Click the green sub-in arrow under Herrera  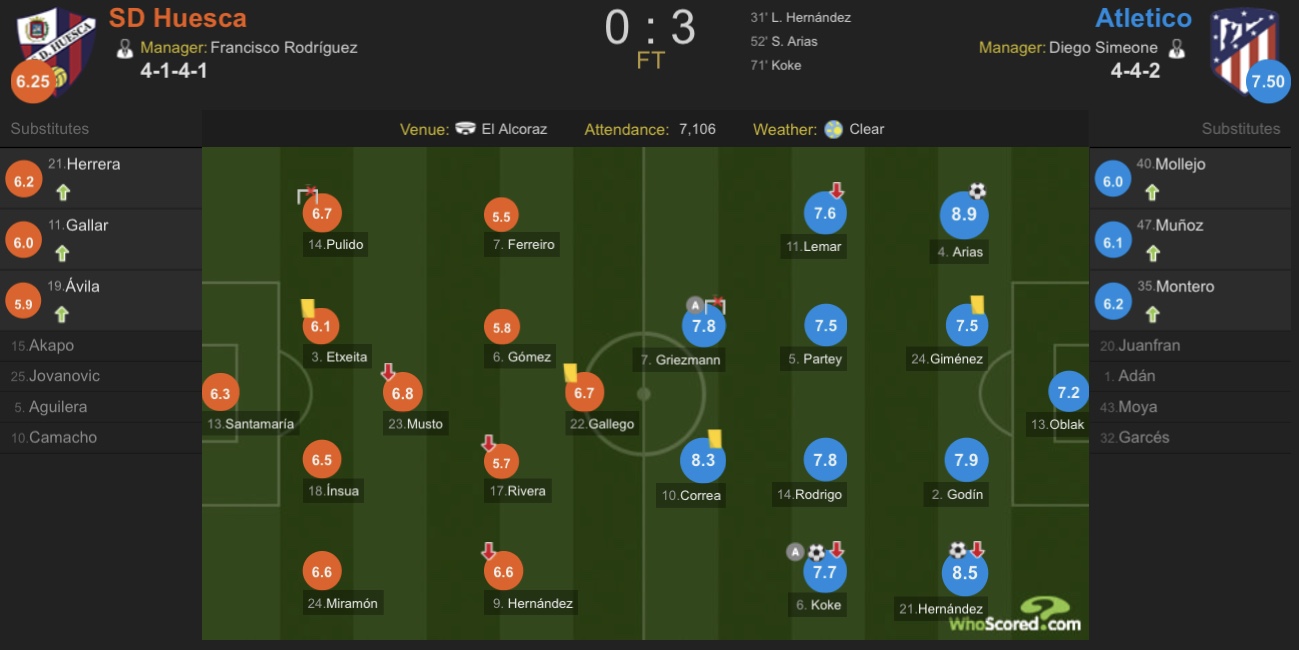click(x=64, y=193)
